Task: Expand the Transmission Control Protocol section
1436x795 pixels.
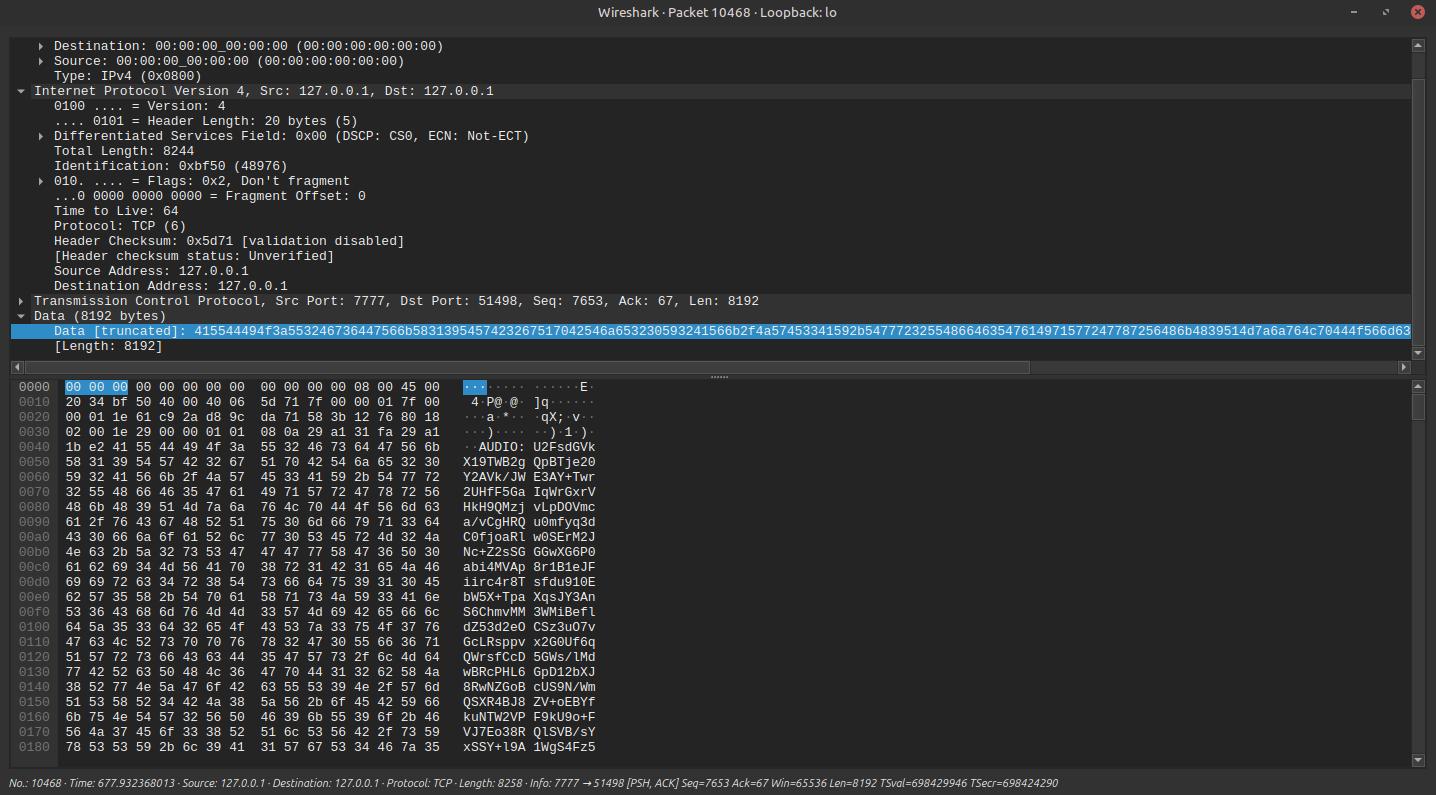Action: (21, 301)
